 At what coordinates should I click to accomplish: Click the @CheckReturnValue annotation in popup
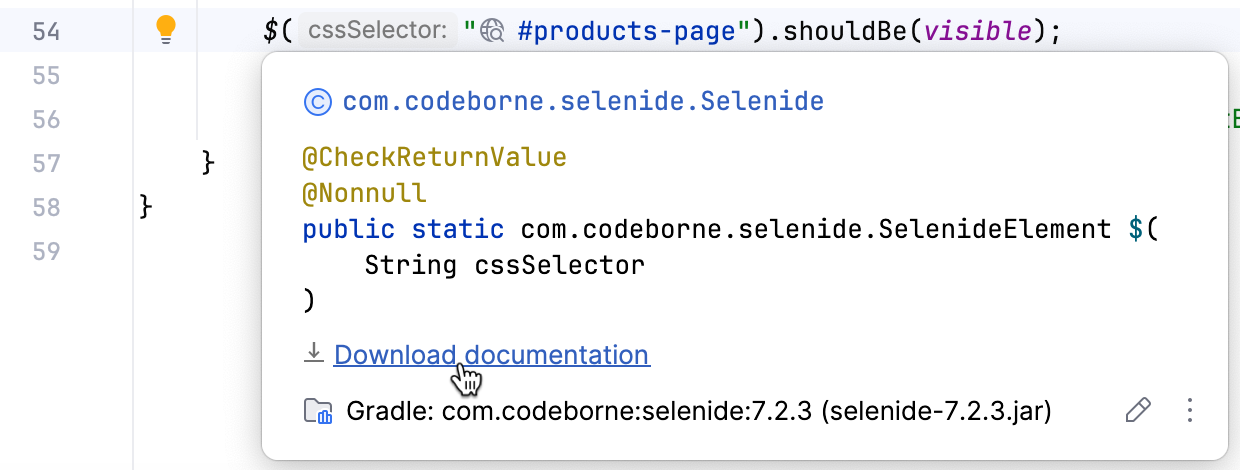click(x=435, y=157)
